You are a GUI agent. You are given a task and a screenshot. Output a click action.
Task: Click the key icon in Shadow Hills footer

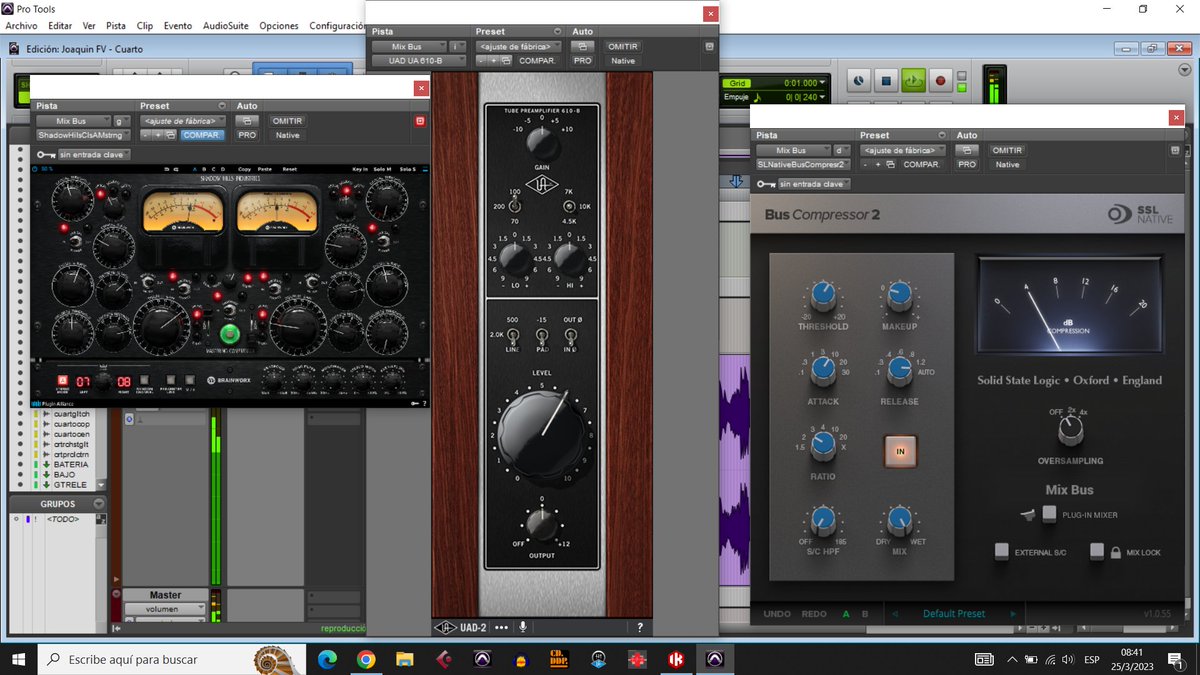(x=413, y=404)
